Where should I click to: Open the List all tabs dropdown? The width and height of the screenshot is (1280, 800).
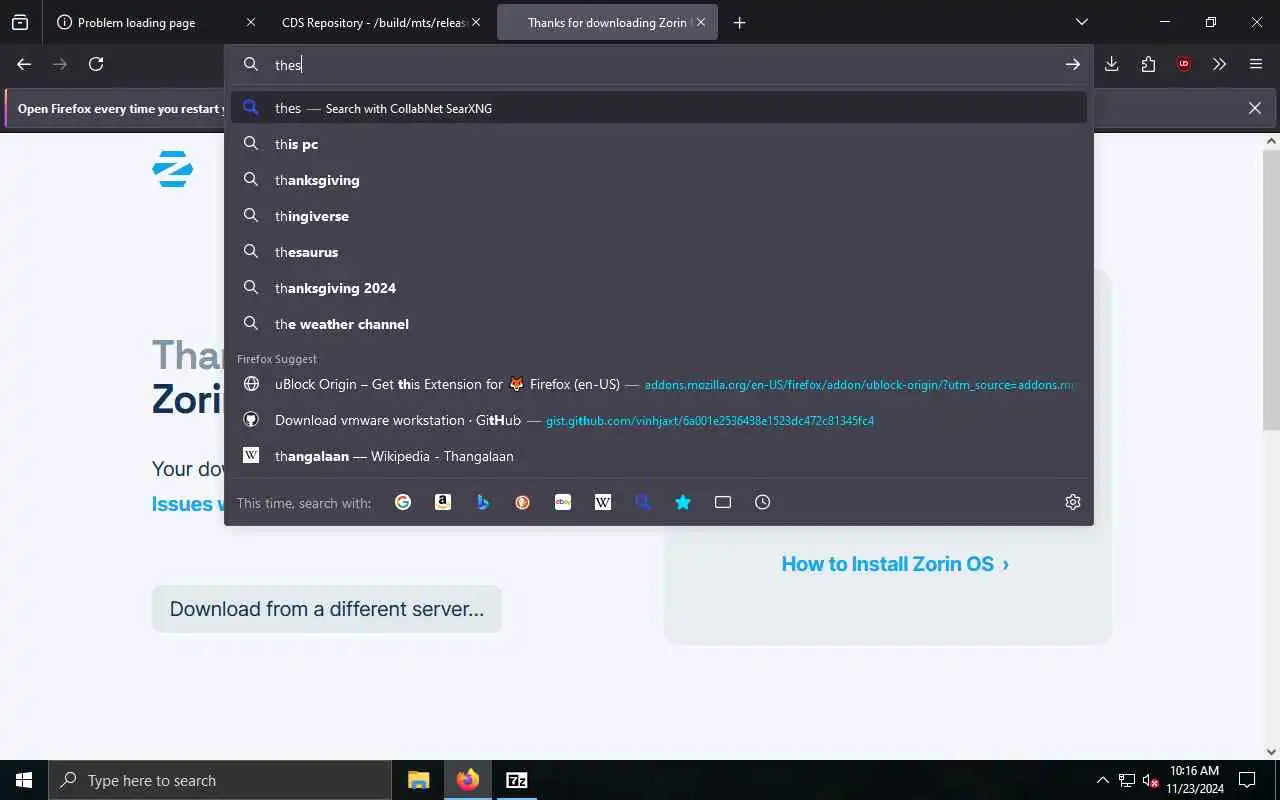(1081, 22)
